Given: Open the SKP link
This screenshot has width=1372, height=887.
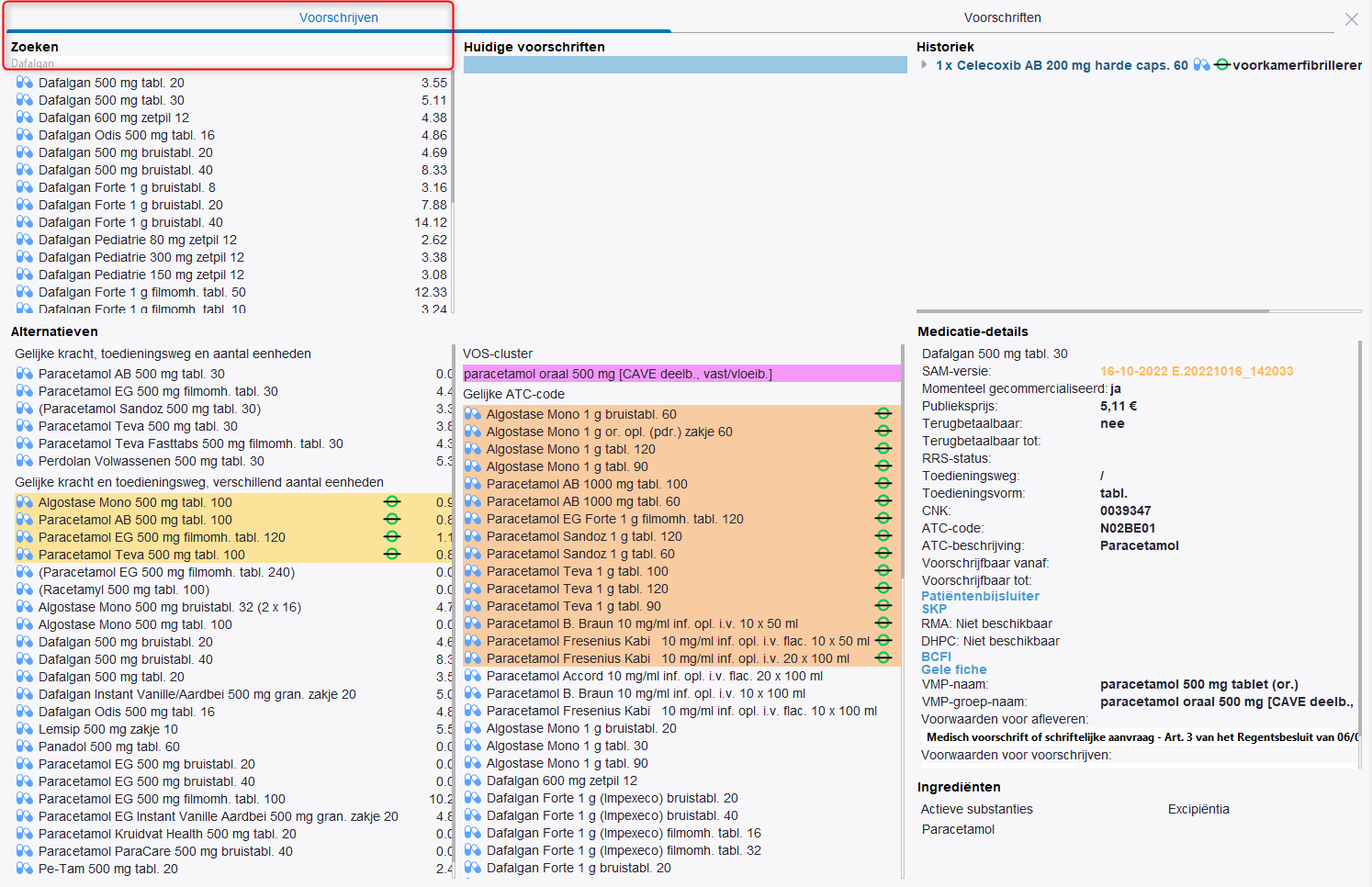Looking at the screenshot, I should point(934,609).
